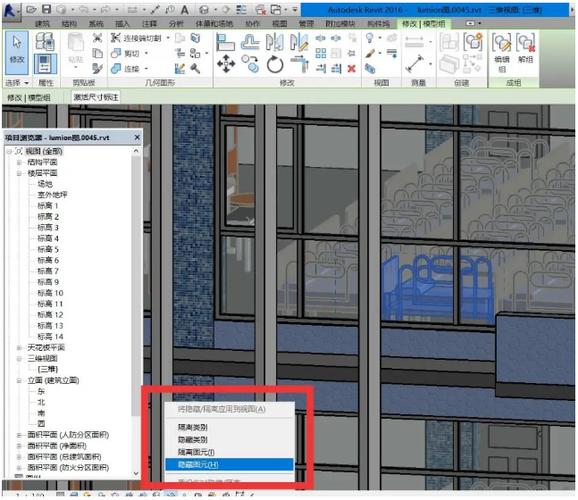Screen dimensions: 578x500
Task: Click the Paint brush icon in View panel
Action: 370,54
